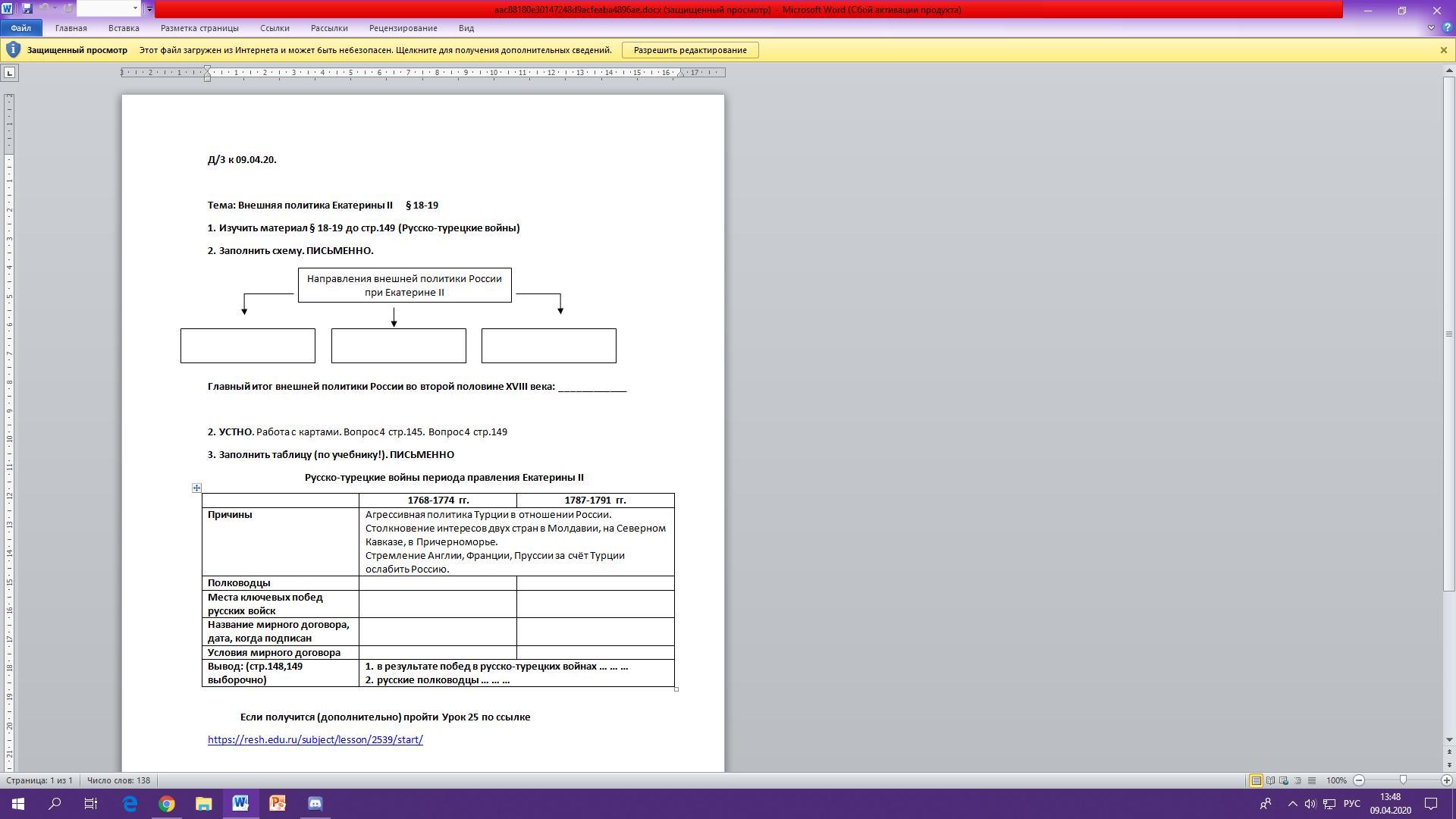Viewport: 1456px width, 819px height.
Task: Click the tab stop selector at ruler corner
Action: (x=9, y=73)
